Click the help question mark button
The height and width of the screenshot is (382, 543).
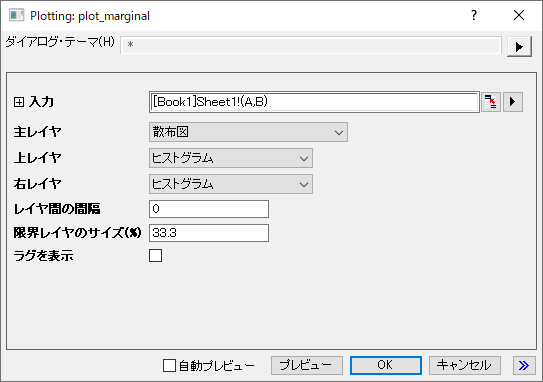coord(474,15)
